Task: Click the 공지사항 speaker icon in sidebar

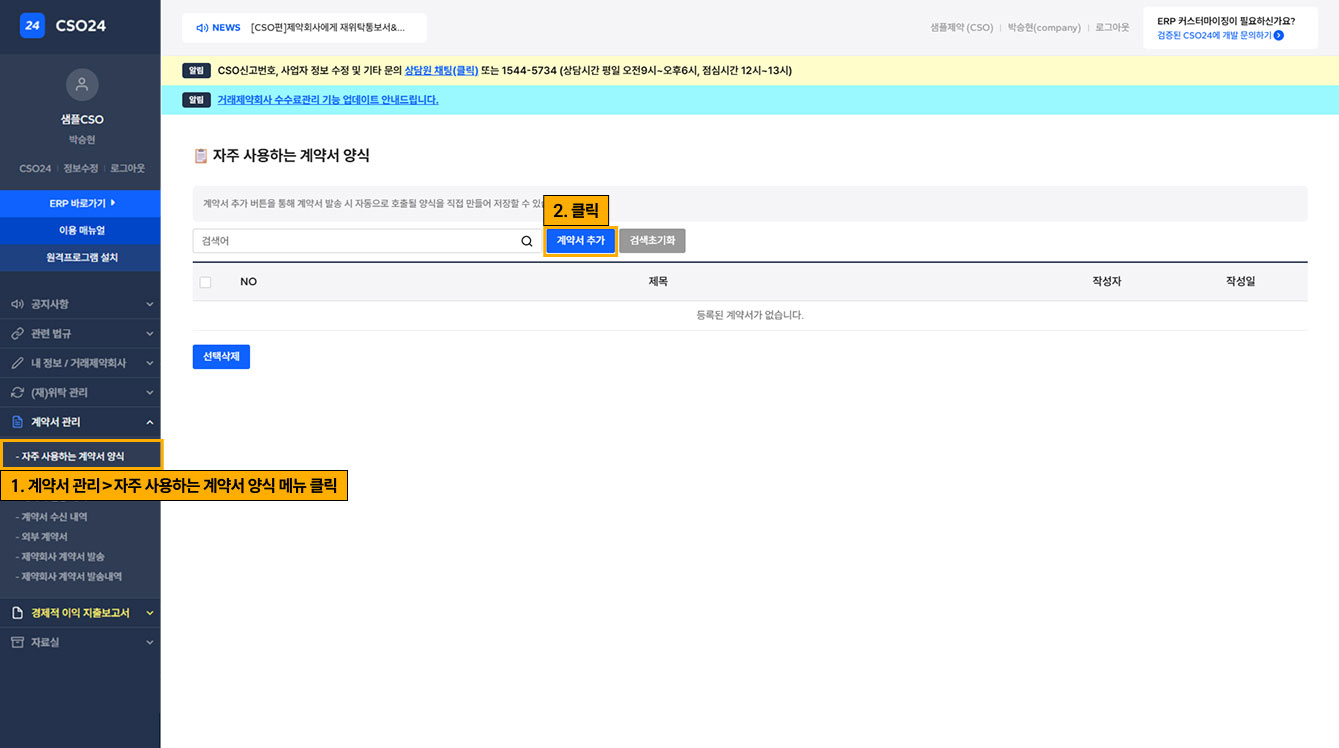Action: point(17,304)
